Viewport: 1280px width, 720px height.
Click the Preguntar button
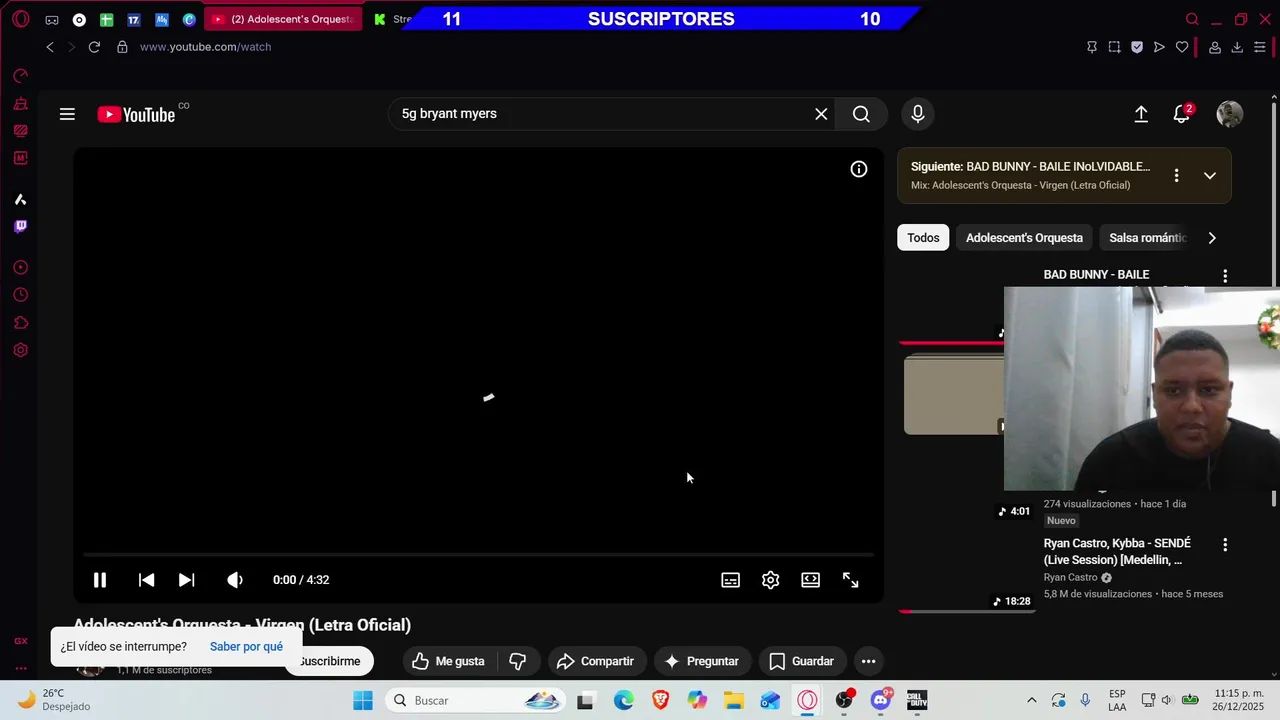coord(701,661)
